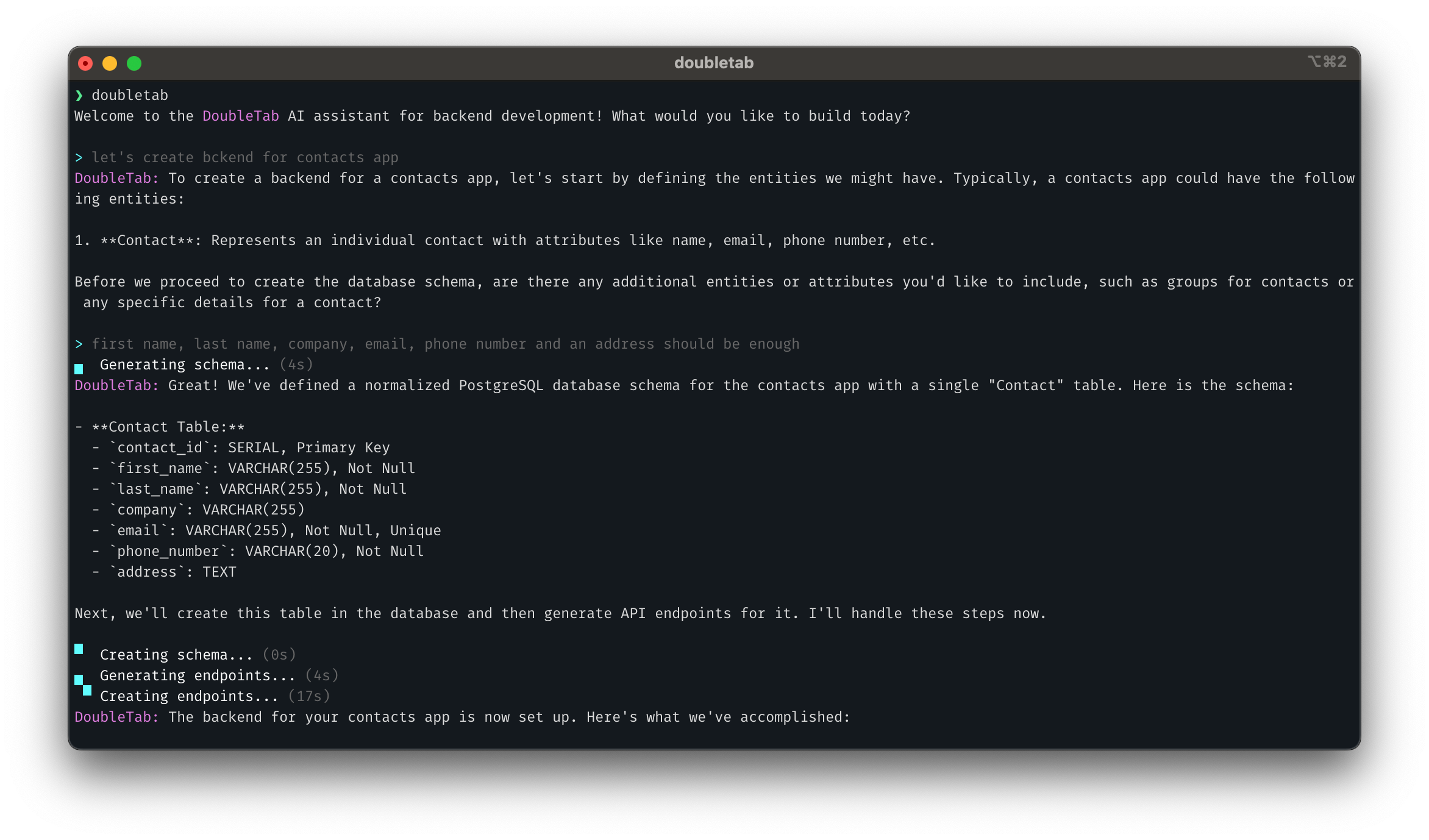Toggle the red close traffic light
Viewport: 1429px width, 840px height.
click(x=86, y=63)
